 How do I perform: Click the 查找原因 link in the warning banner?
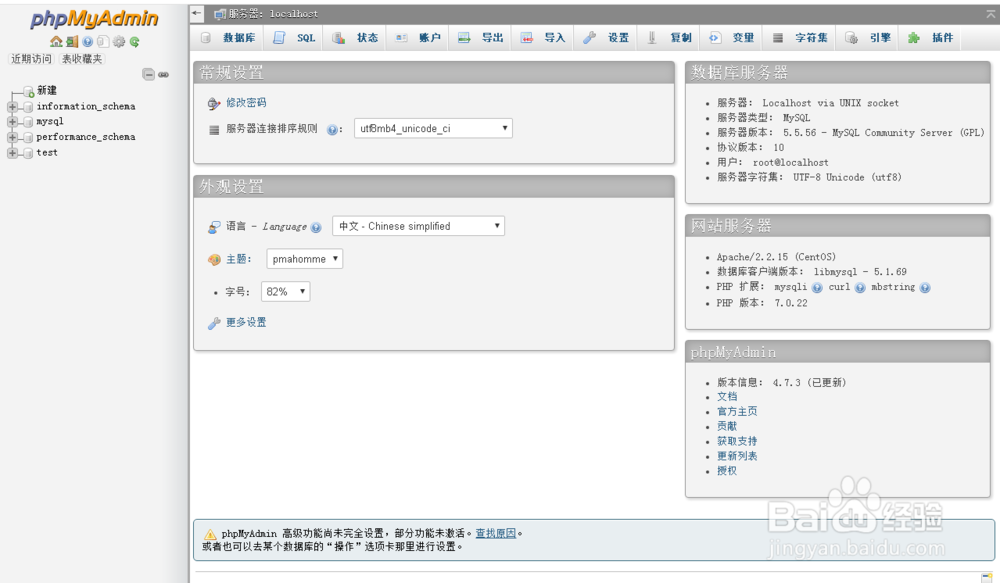[x=497, y=533]
